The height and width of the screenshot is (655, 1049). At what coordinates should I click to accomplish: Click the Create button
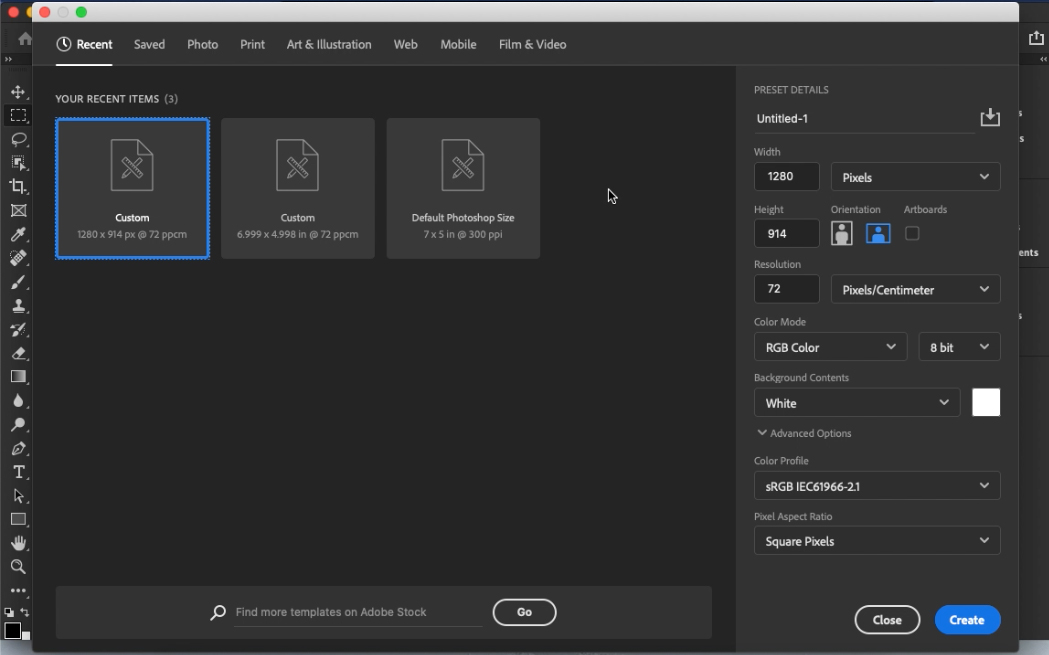point(967,620)
